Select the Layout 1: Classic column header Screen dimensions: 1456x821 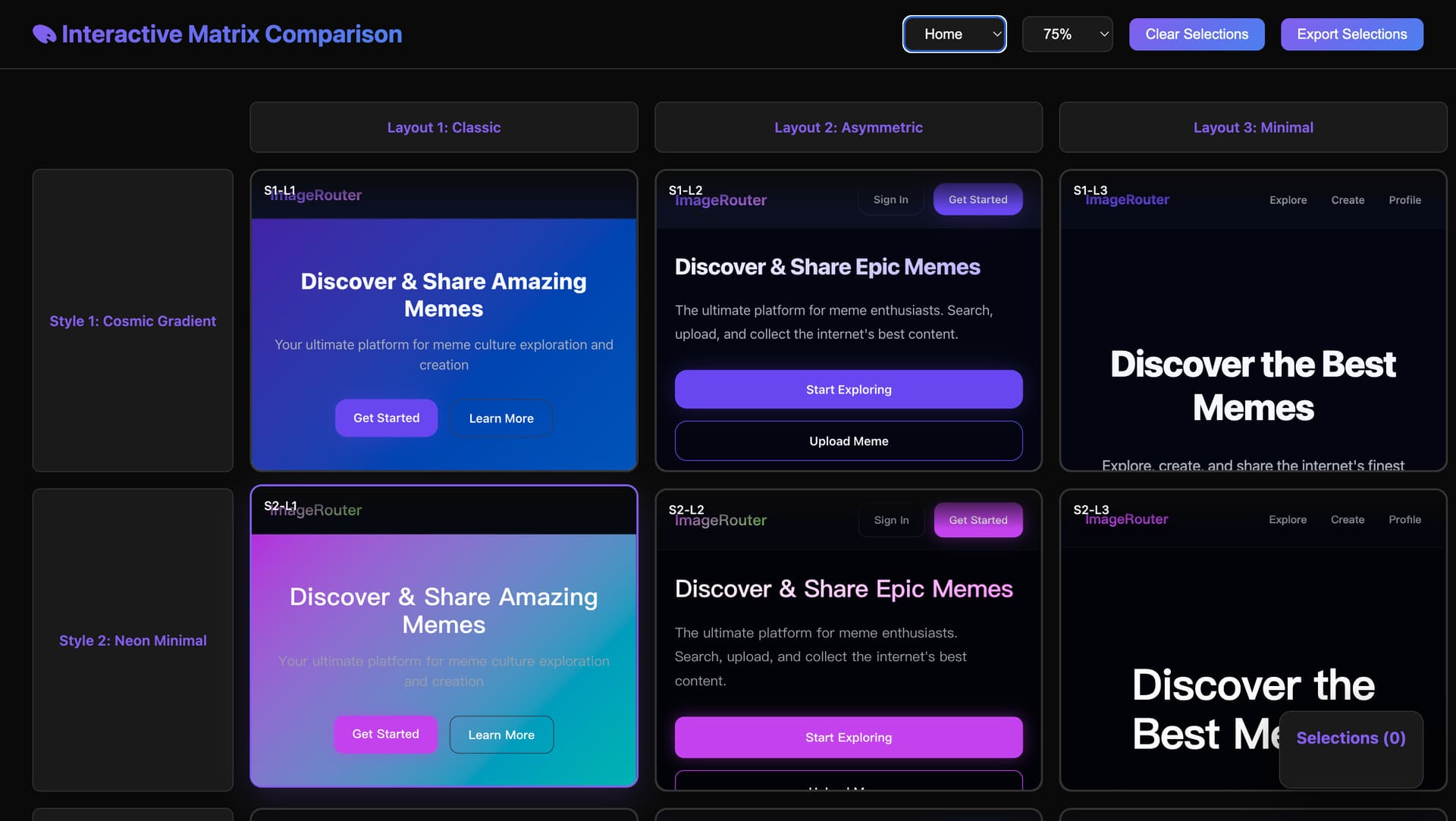coord(444,127)
